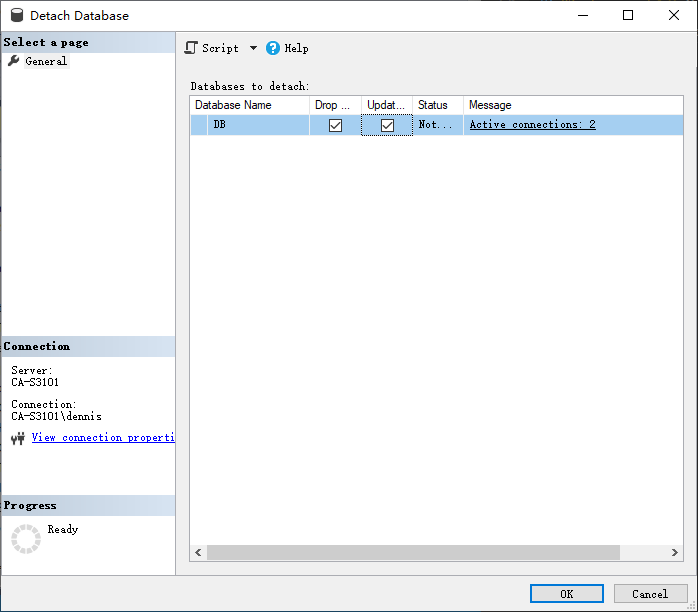Viewport: 698px width, 612px height.
Task: Click the progress spinner ready icon
Action: [x=26, y=539]
